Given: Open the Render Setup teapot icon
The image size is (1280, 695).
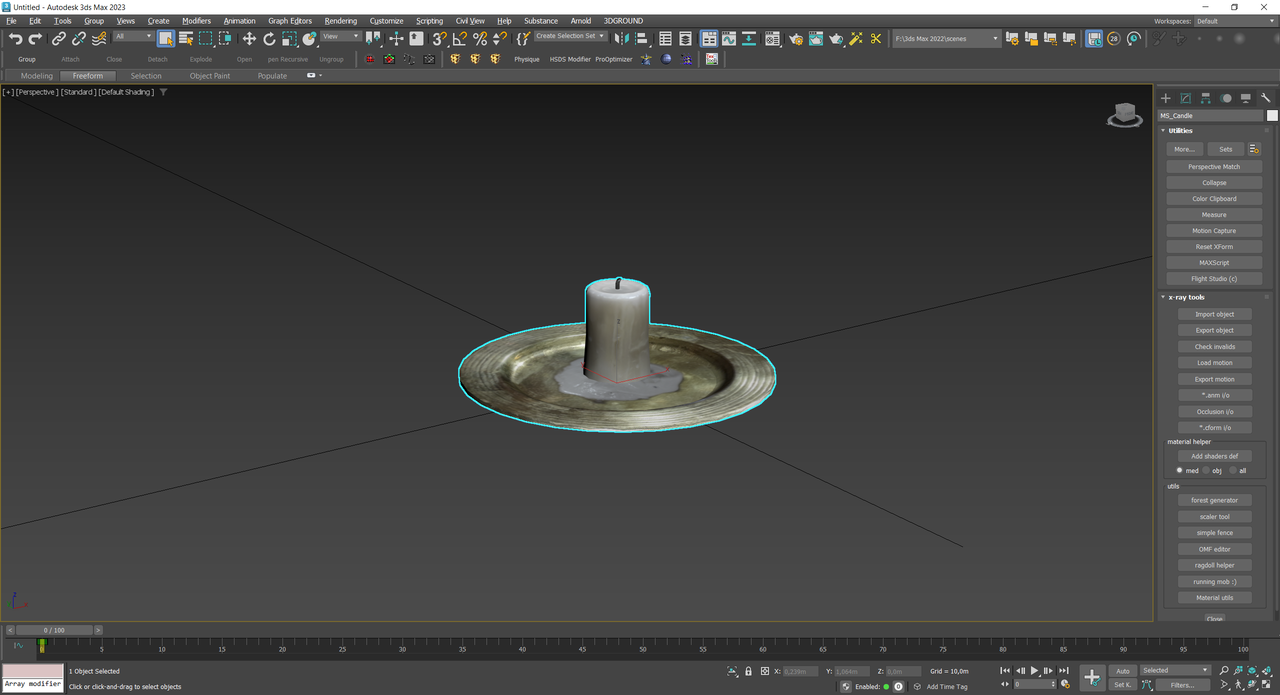Looking at the screenshot, I should 795,39.
